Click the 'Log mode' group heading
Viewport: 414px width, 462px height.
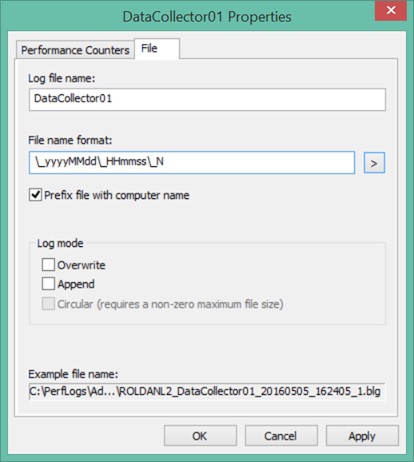coord(60,243)
